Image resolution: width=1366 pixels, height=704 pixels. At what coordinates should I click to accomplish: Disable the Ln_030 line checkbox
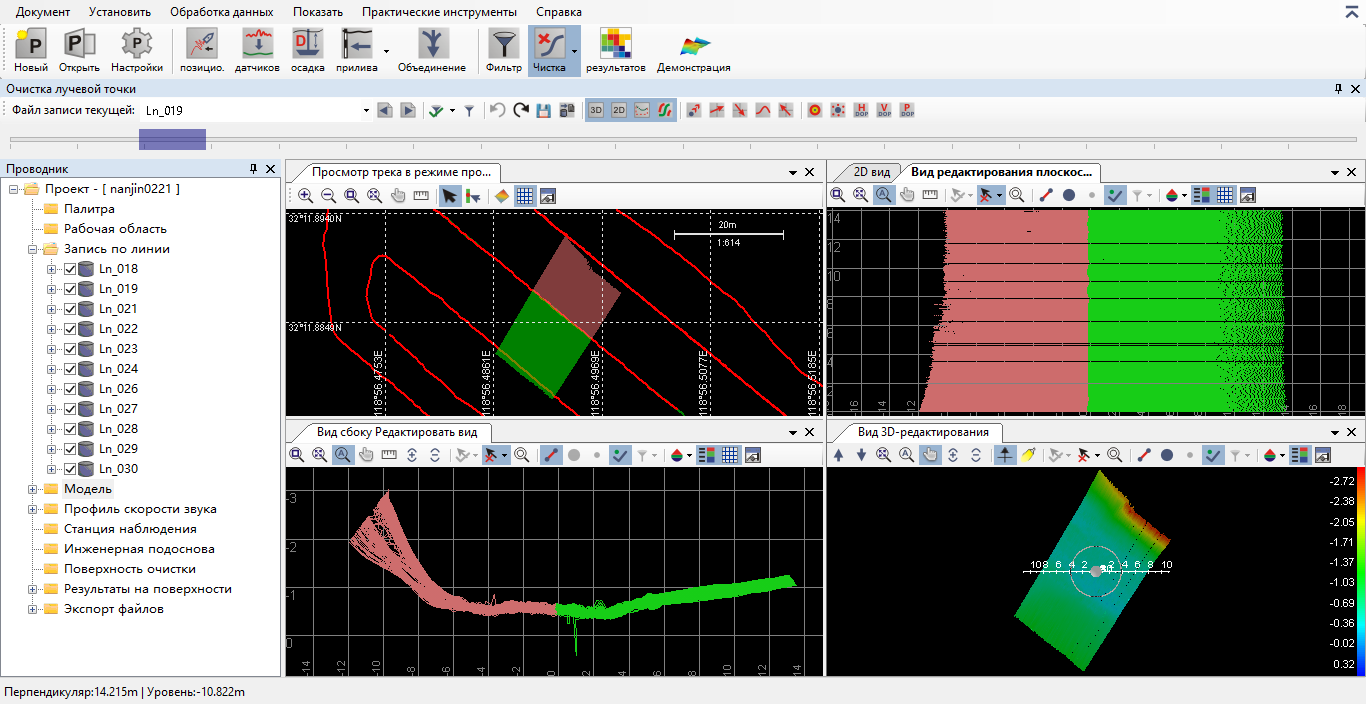click(x=70, y=469)
